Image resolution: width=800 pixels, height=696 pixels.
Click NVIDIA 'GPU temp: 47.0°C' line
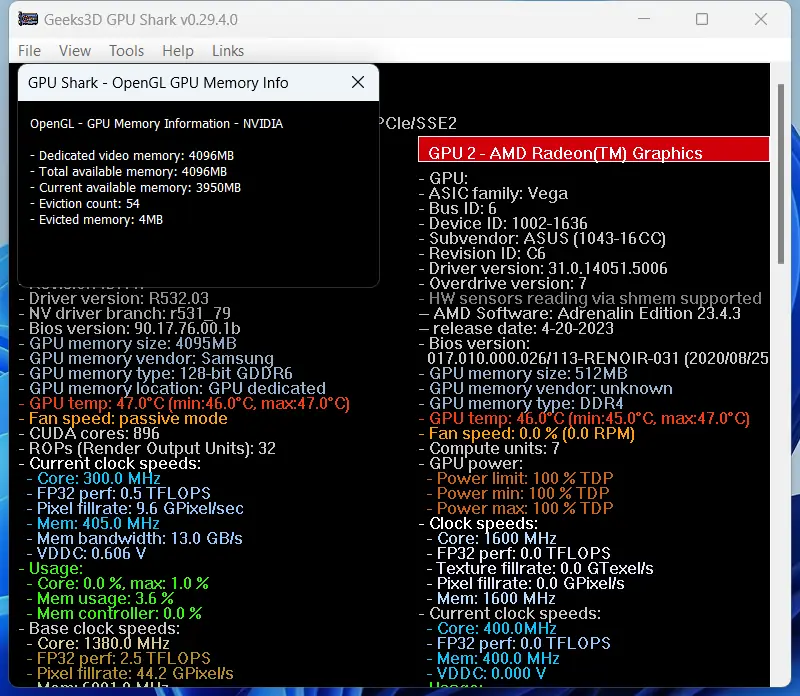(x=184, y=404)
